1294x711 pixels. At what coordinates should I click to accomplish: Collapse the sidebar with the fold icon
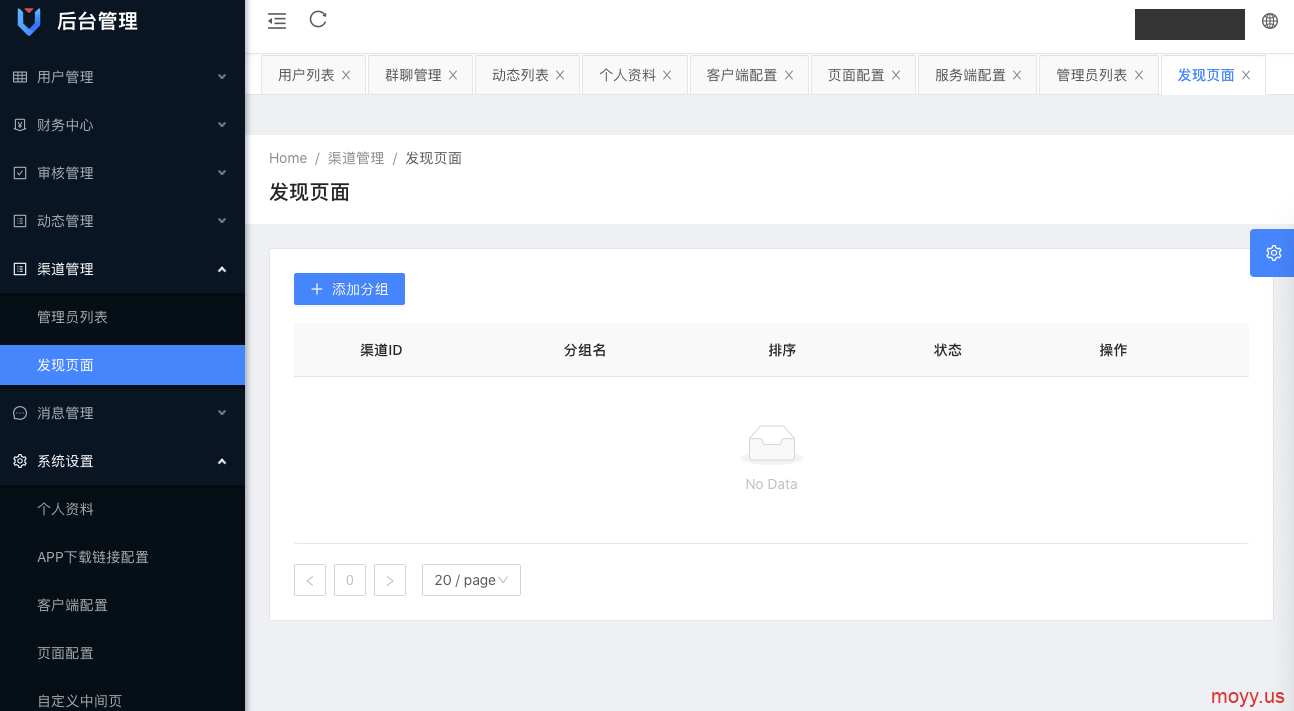click(277, 21)
